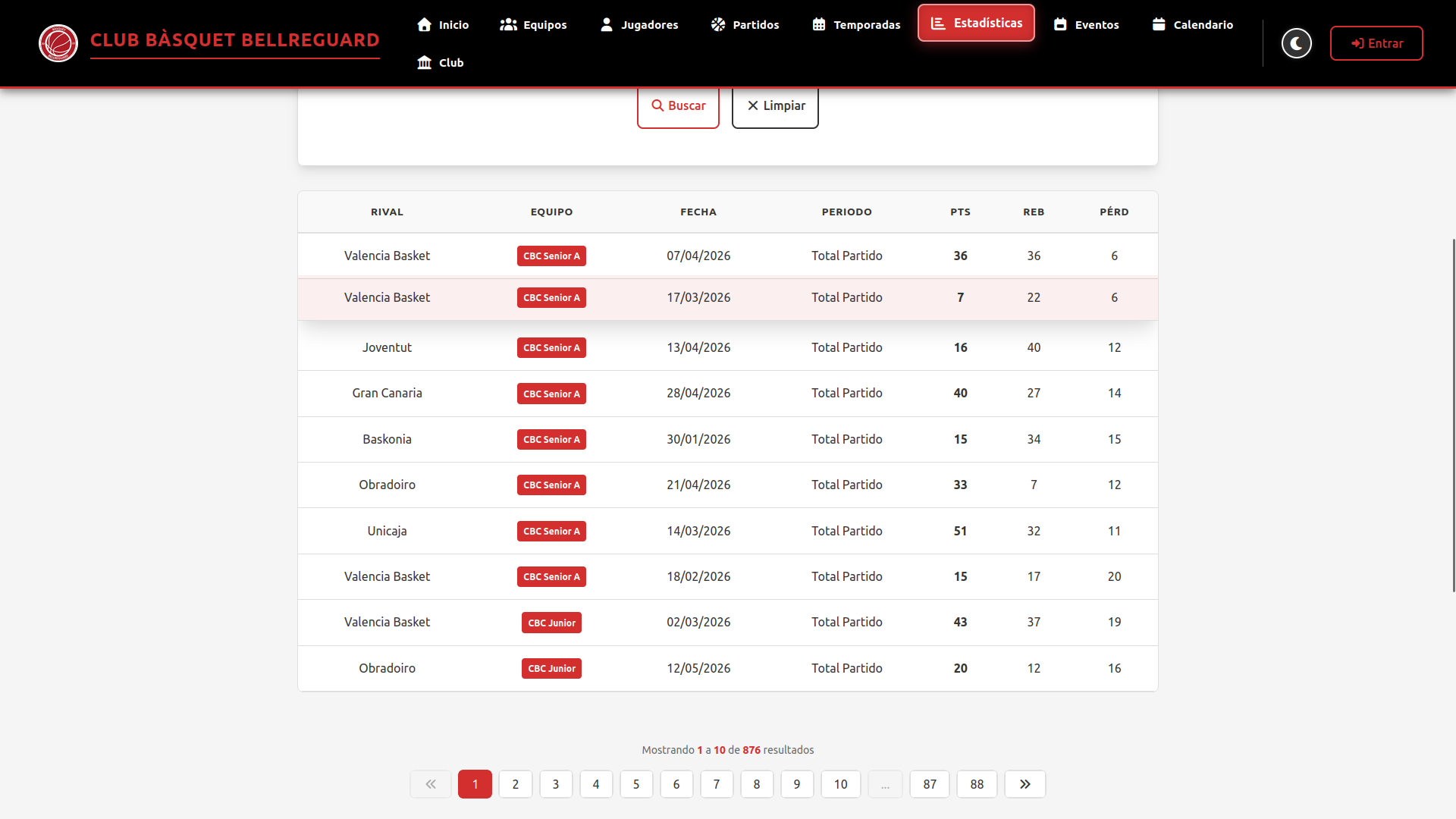1456x819 pixels.
Task: Toggle dark mode moon icon
Action: click(x=1296, y=43)
